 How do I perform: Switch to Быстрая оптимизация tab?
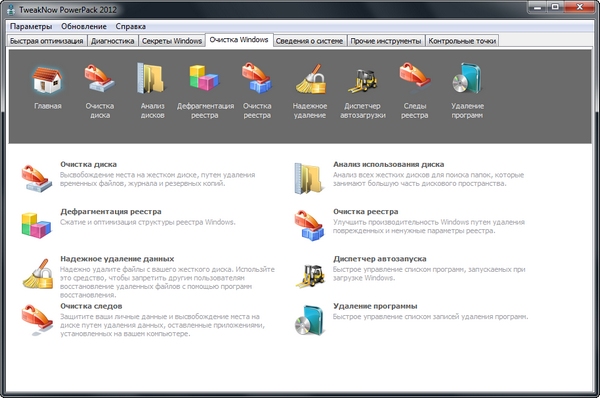[x=47, y=41]
